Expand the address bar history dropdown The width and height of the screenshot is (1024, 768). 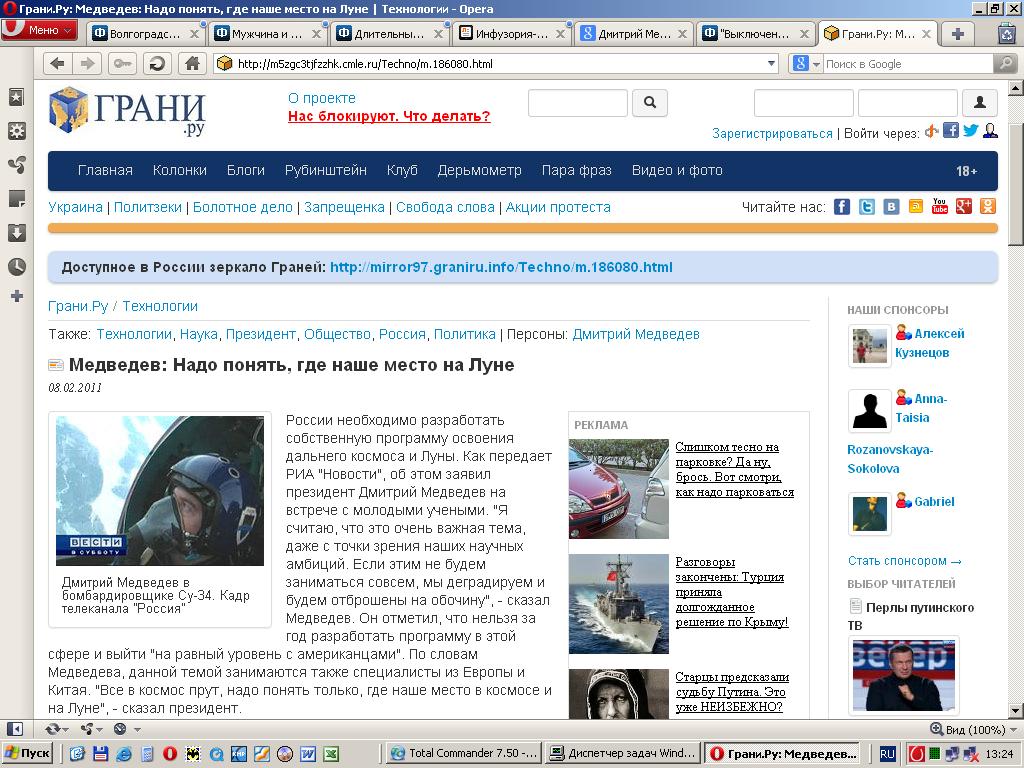(770, 64)
